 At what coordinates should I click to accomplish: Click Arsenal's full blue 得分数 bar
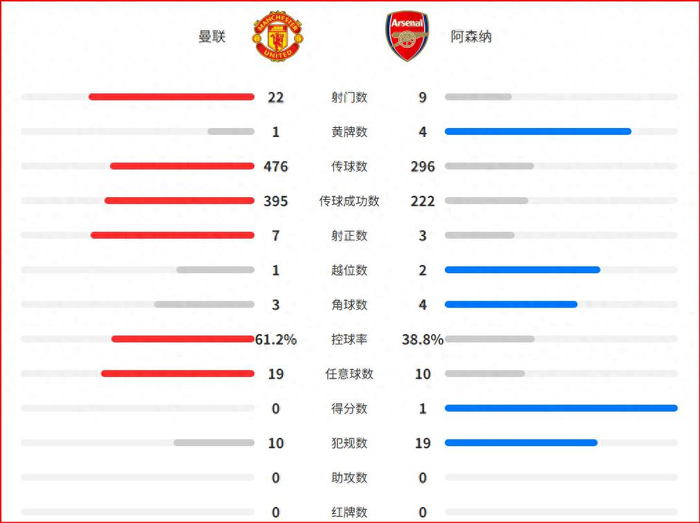[x=561, y=408]
